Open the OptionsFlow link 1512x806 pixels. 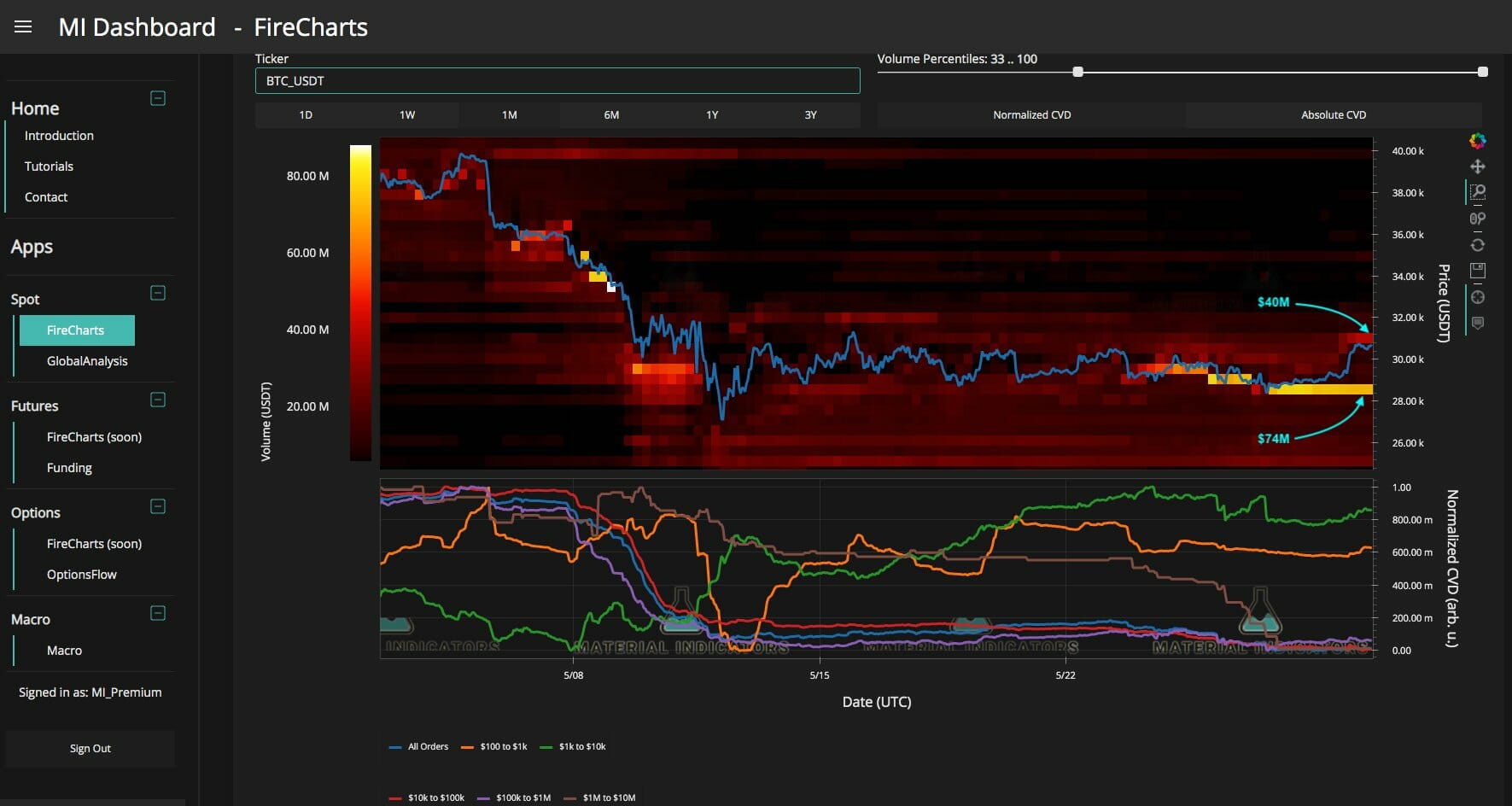(82, 575)
